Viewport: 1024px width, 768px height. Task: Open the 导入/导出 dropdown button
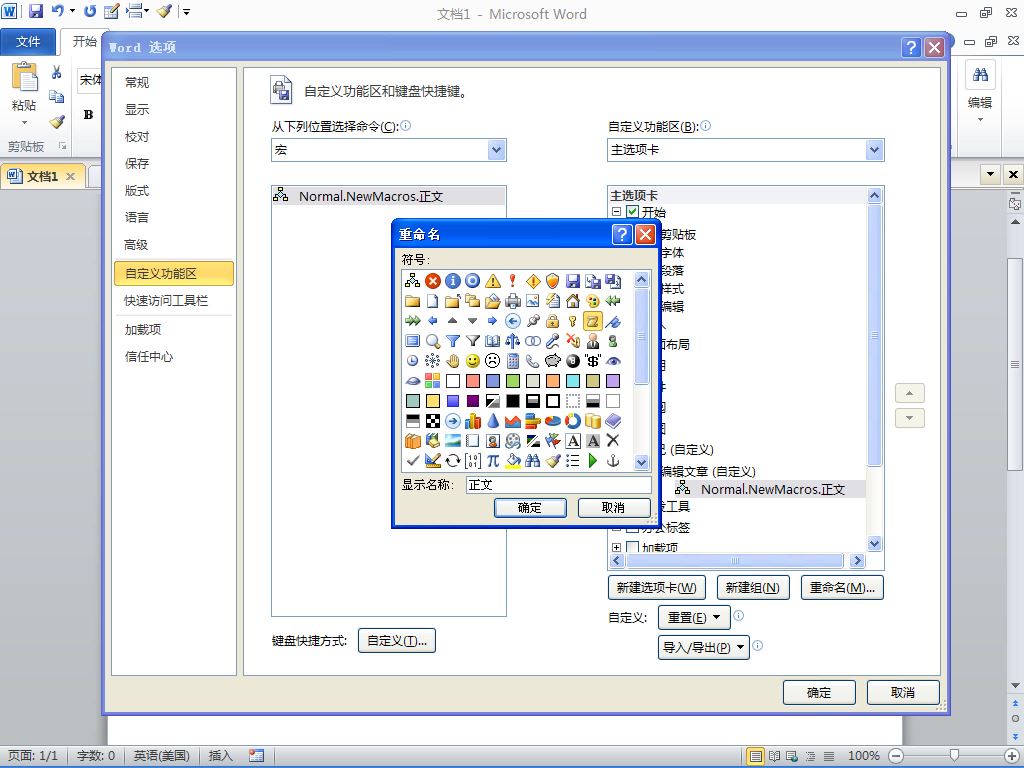point(703,648)
